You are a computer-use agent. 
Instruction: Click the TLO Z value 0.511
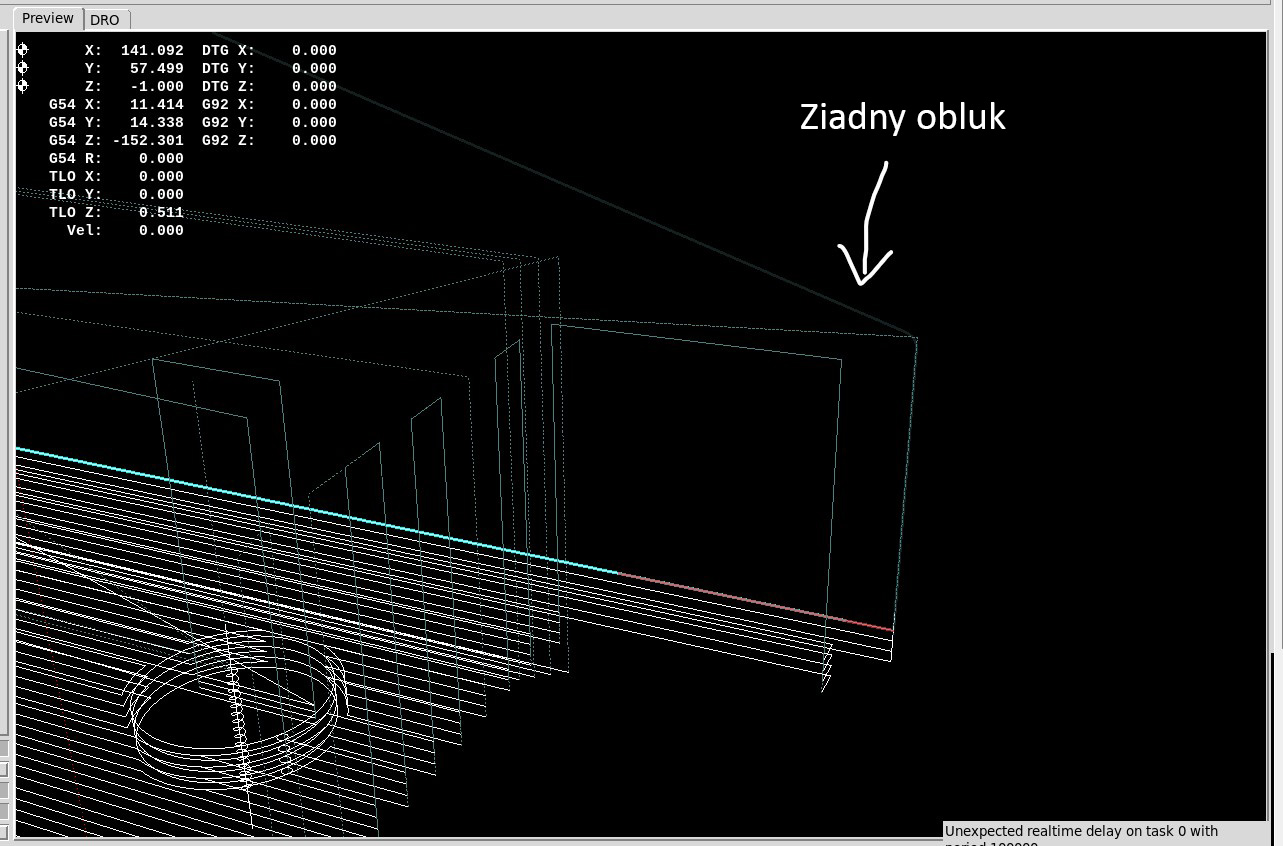coord(160,212)
